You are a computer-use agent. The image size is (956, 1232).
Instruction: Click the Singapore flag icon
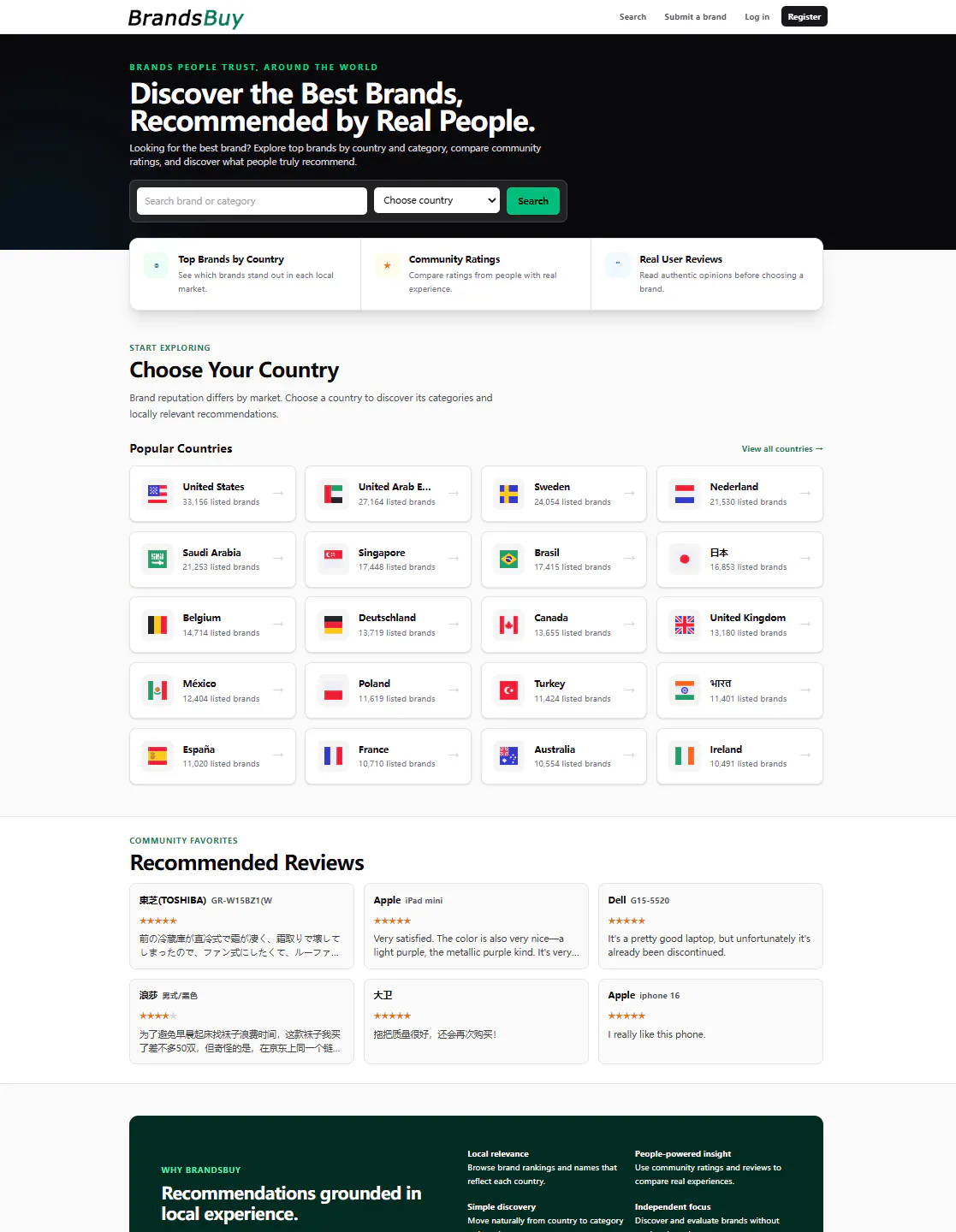[334, 560]
